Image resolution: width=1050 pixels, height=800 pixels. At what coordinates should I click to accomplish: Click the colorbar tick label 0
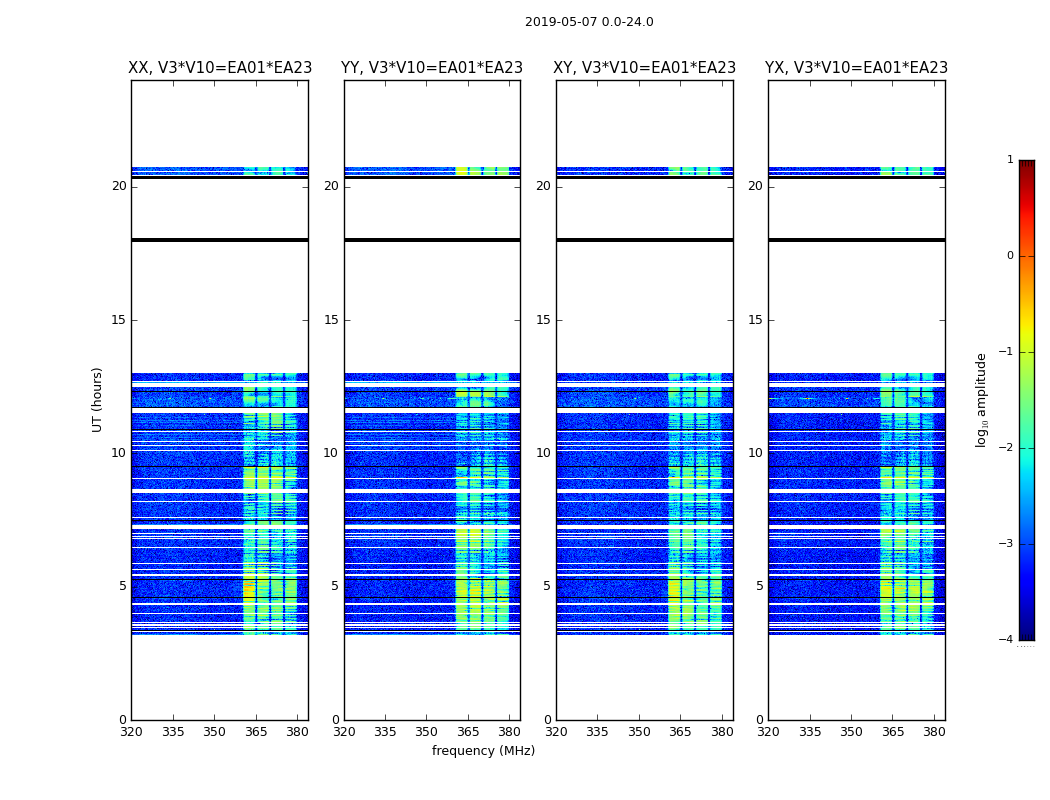(x=1010, y=256)
